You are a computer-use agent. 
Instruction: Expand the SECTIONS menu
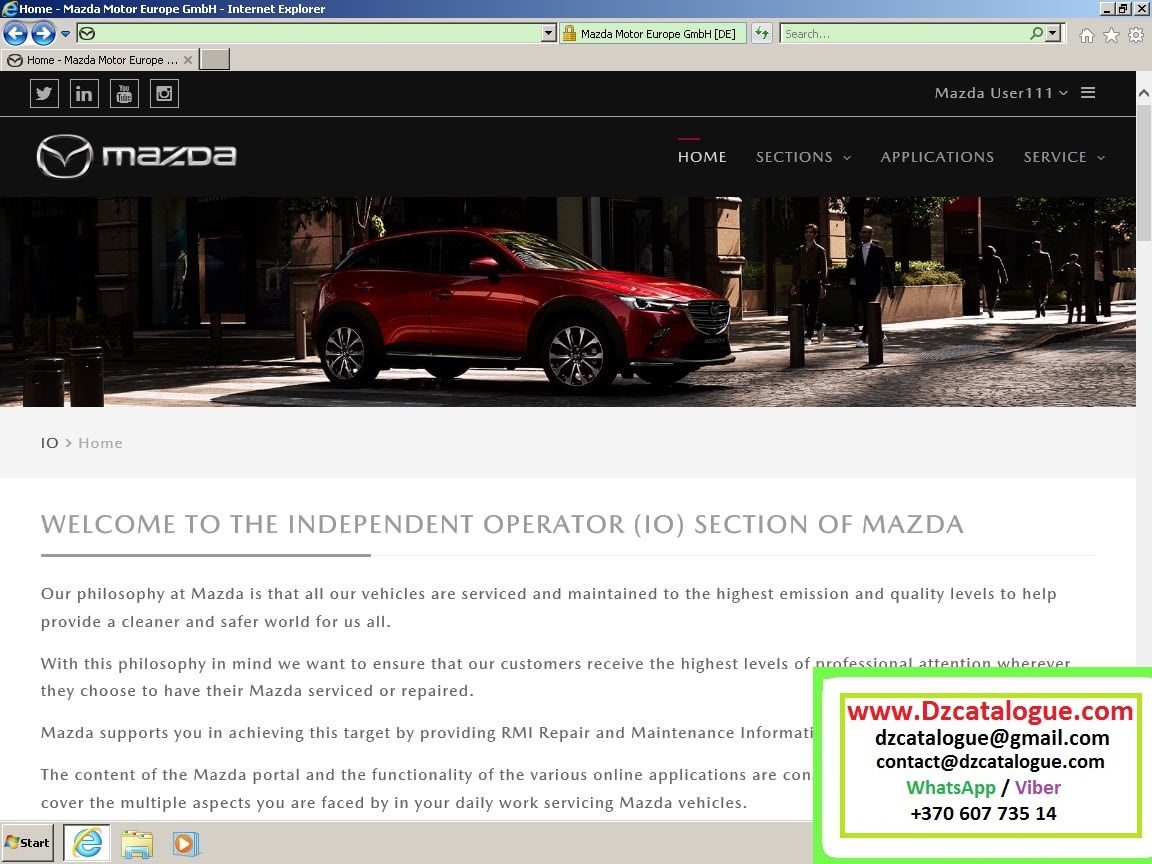pos(803,156)
